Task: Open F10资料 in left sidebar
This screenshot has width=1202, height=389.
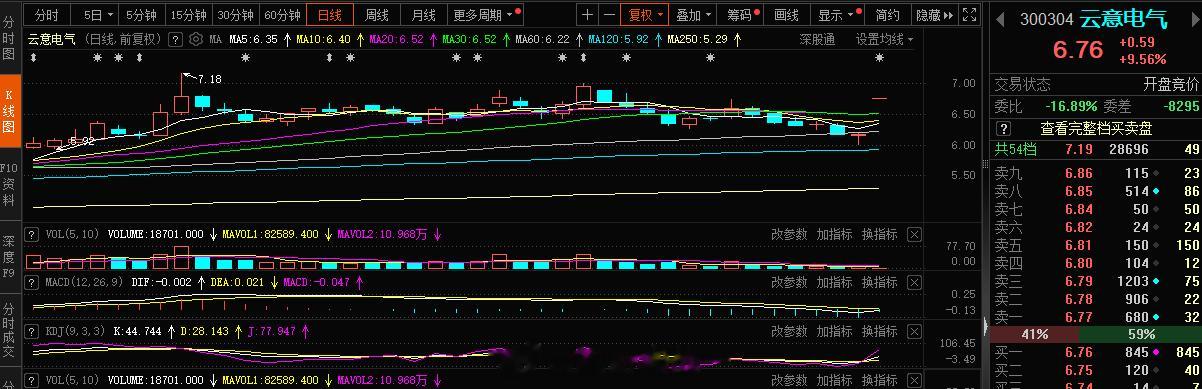Action: click(9, 185)
